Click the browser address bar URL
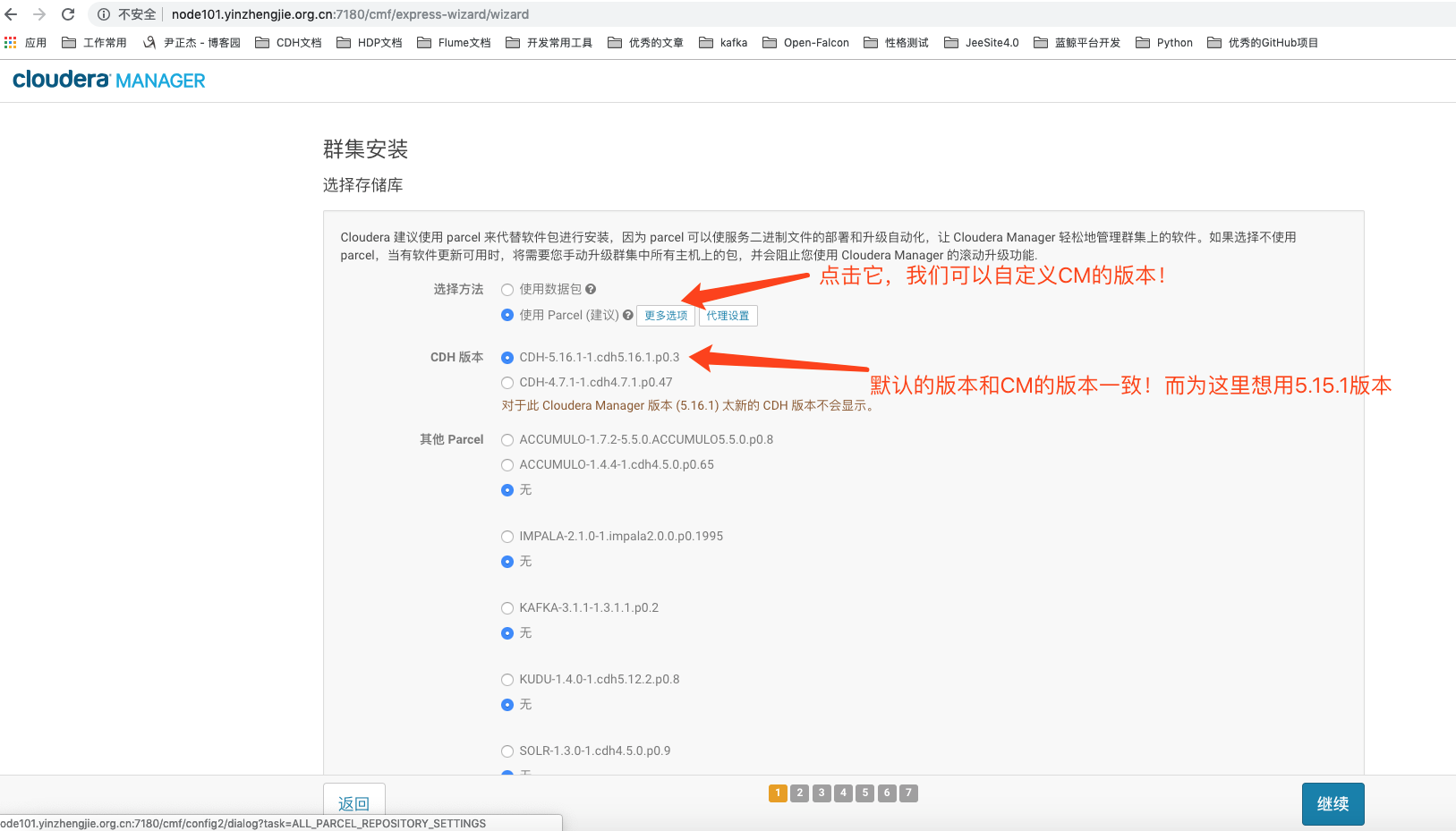1456x831 pixels. tap(350, 14)
